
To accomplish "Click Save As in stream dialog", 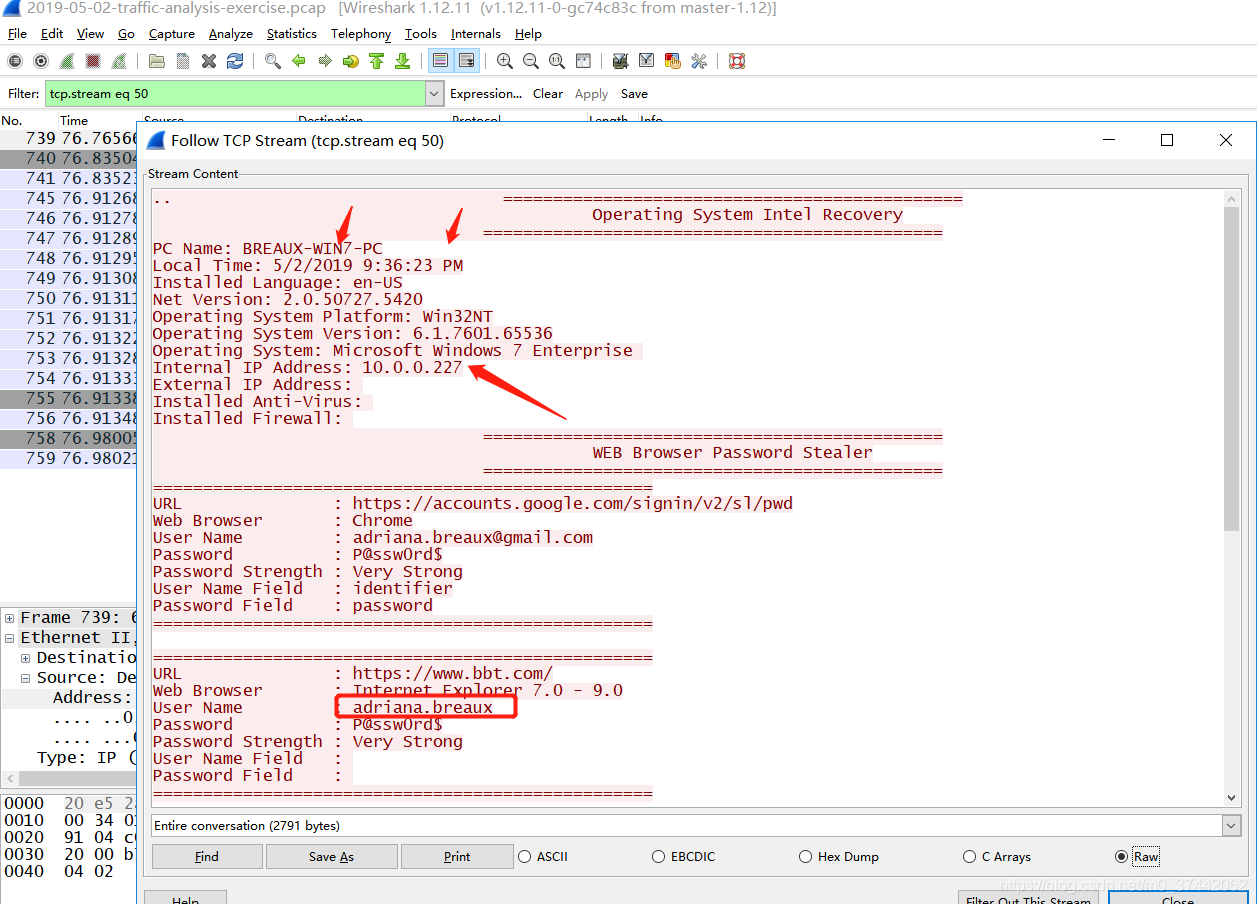I will pos(331,857).
